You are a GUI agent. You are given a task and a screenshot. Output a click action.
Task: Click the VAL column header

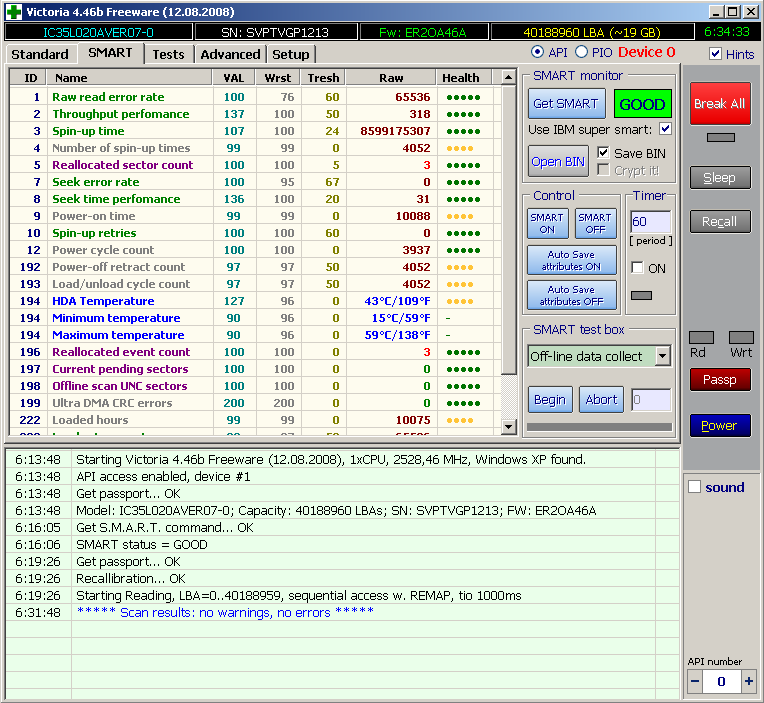[234, 78]
